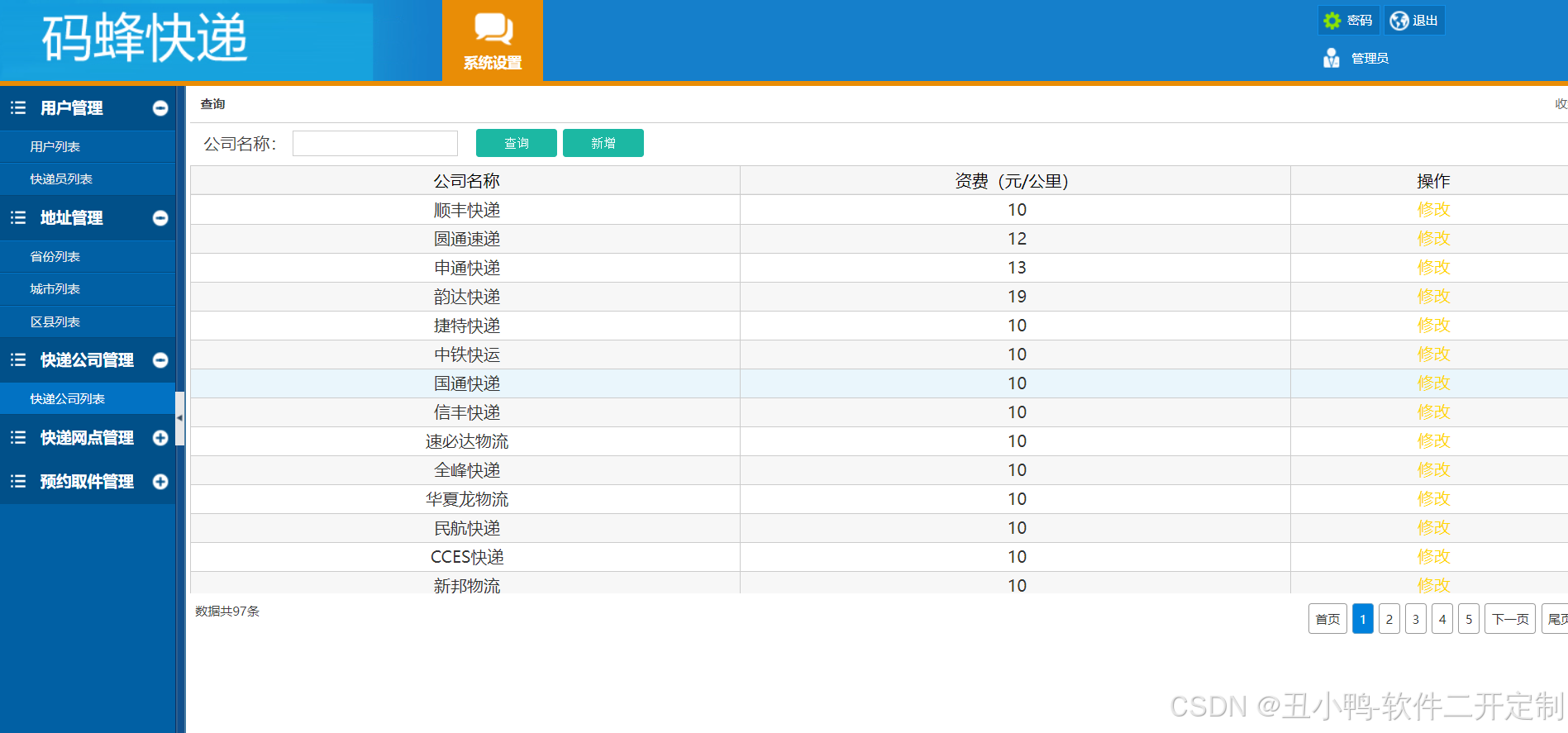The height and width of the screenshot is (733, 1568).
Task: Click the rate value 19 for 韵达快递
Action: (x=1017, y=297)
